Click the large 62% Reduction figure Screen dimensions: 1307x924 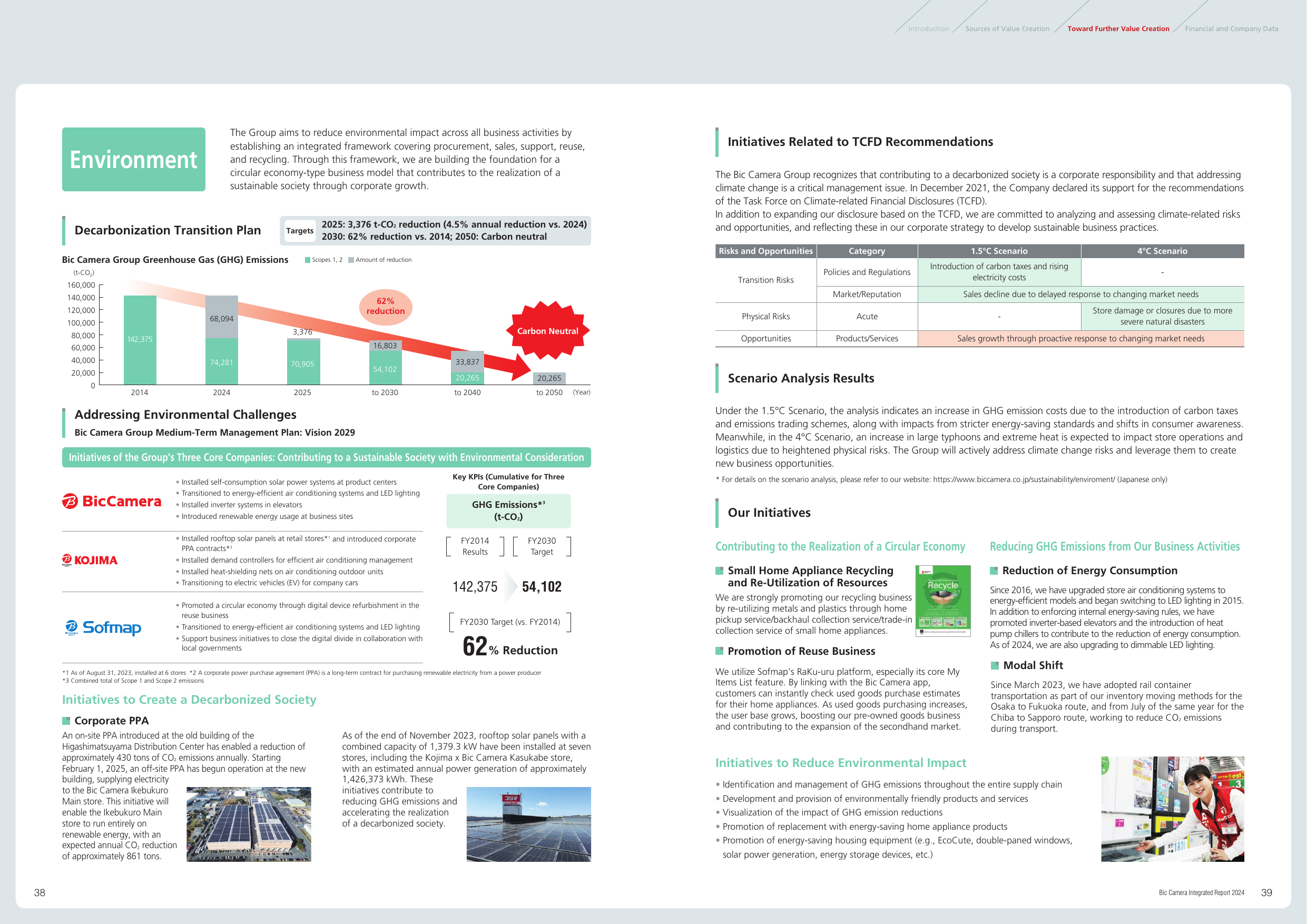click(x=510, y=647)
